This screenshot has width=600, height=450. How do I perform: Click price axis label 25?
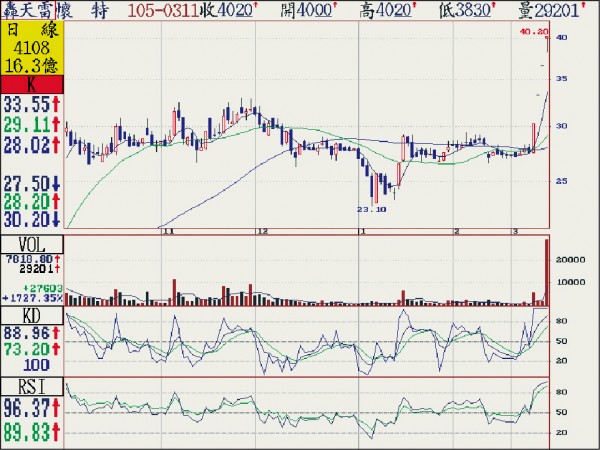[562, 181]
